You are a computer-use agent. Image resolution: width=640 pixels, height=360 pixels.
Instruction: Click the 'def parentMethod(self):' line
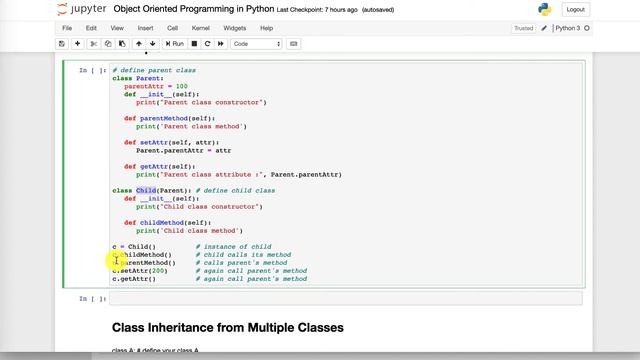(169, 118)
